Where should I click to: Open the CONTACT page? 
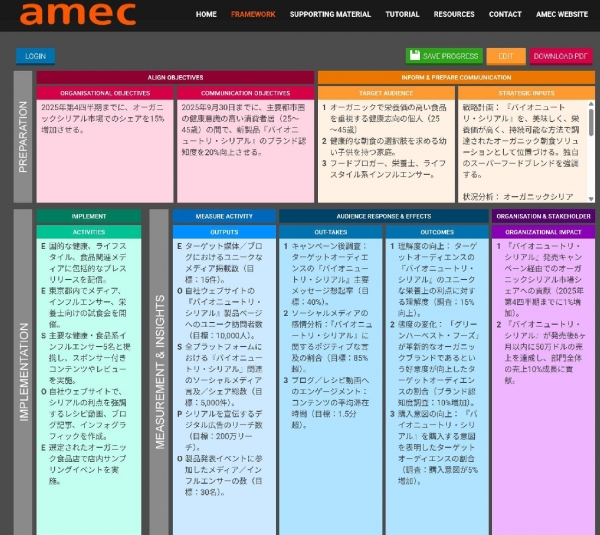(x=505, y=14)
